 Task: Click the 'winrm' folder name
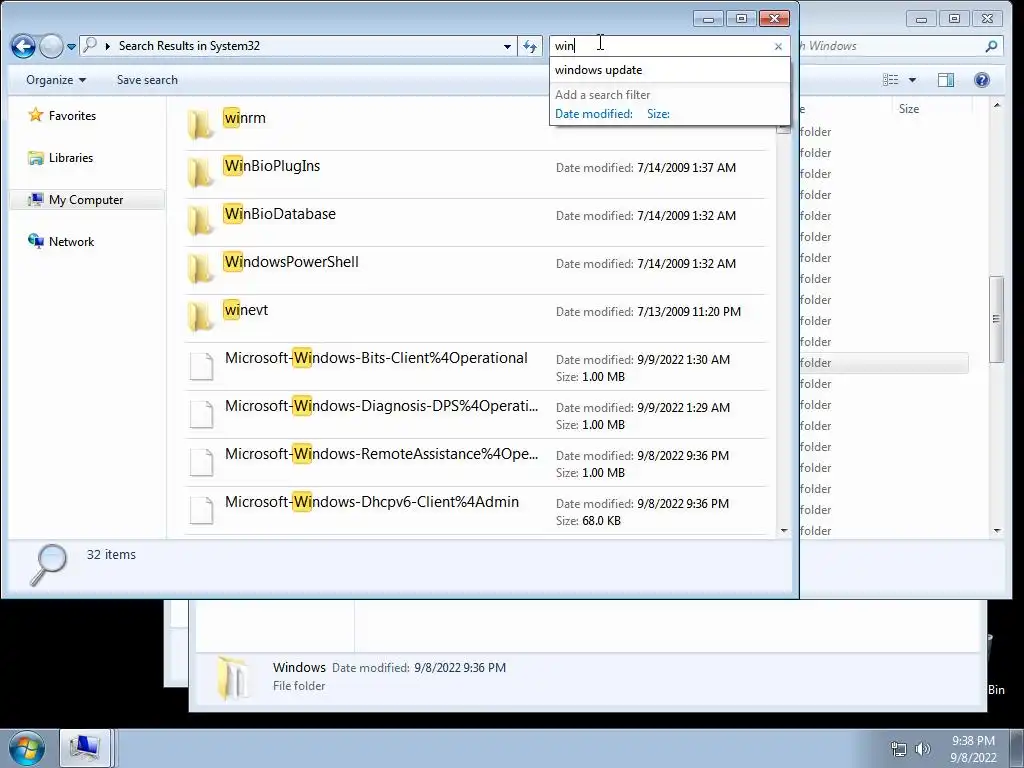tap(245, 118)
